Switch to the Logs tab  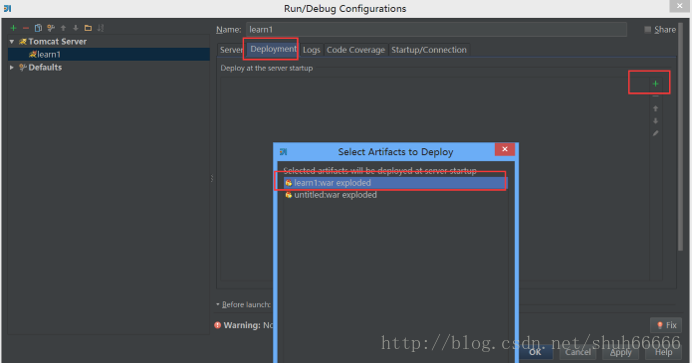click(x=311, y=50)
